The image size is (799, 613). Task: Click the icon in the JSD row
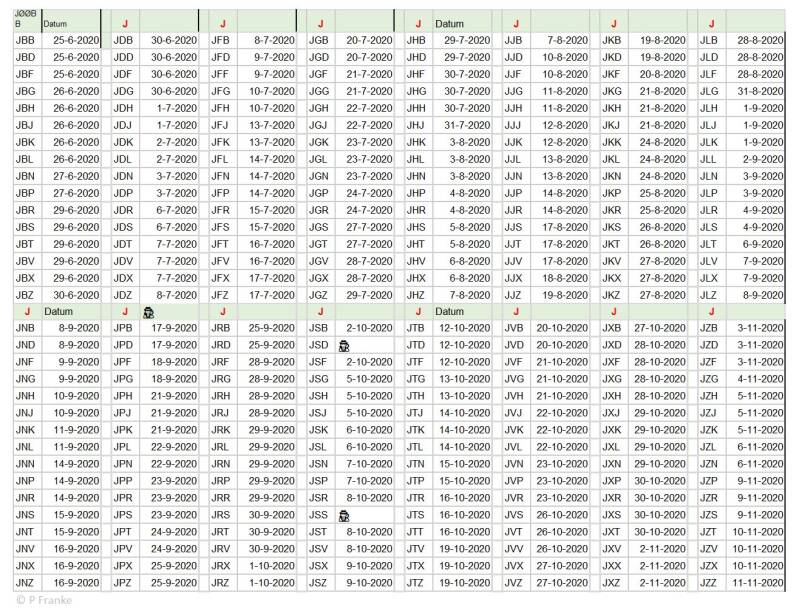click(344, 347)
